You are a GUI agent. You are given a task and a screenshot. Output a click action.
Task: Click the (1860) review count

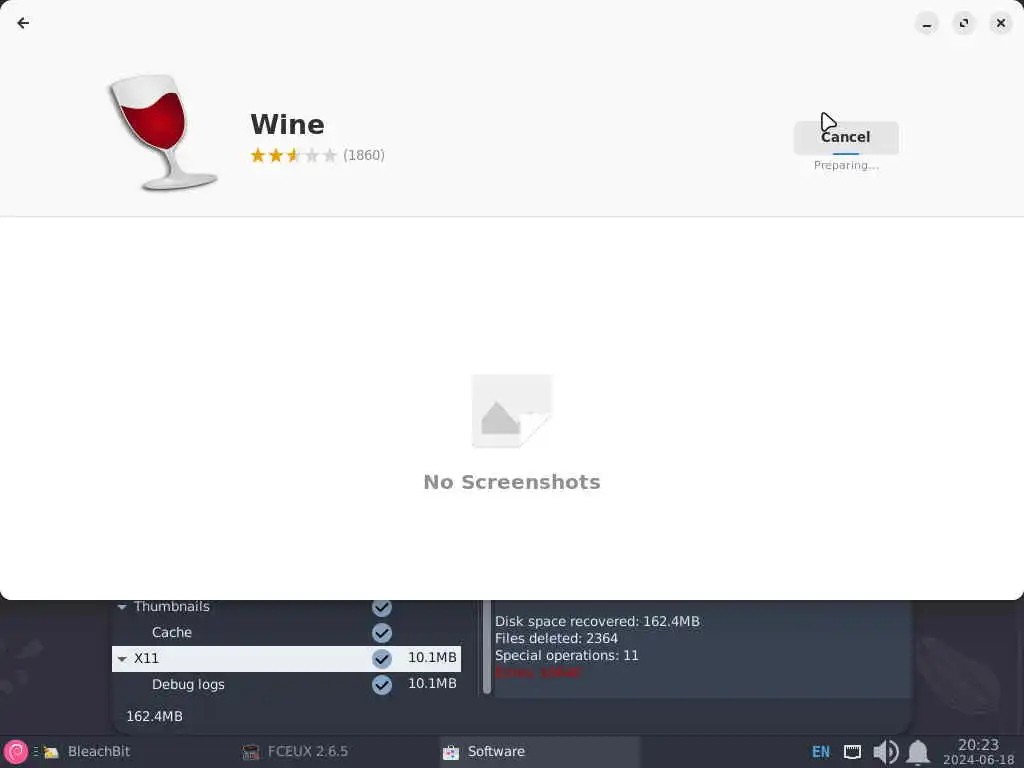[x=364, y=155]
